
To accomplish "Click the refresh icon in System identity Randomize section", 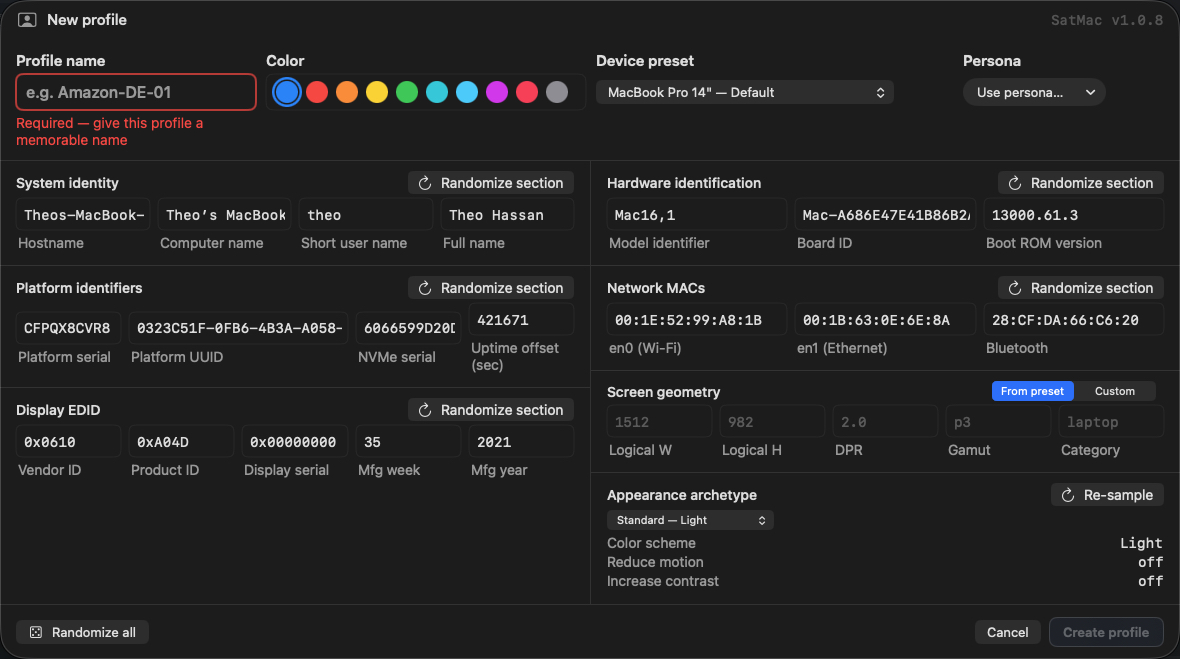I will [x=425, y=183].
